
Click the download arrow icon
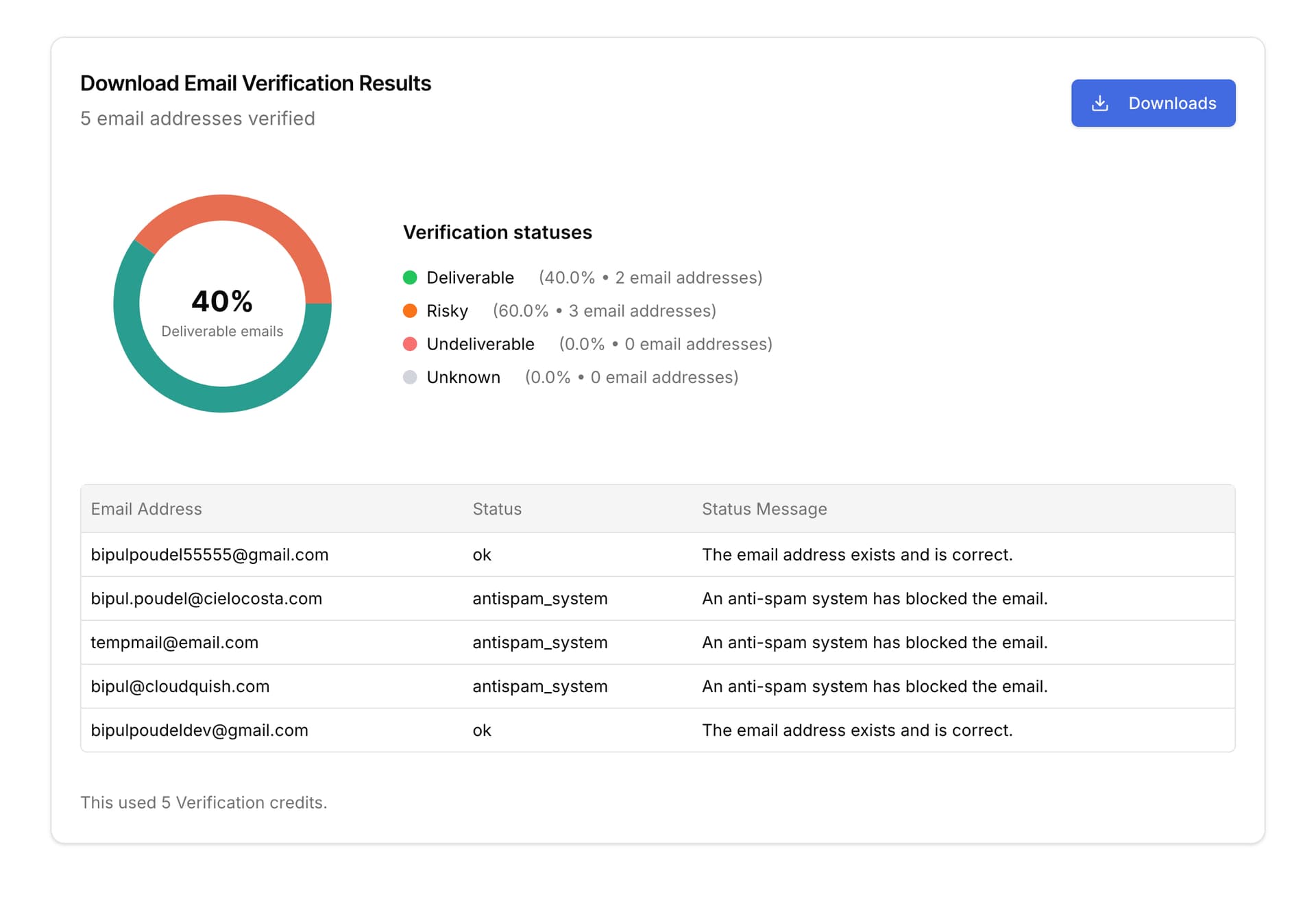click(x=1099, y=103)
